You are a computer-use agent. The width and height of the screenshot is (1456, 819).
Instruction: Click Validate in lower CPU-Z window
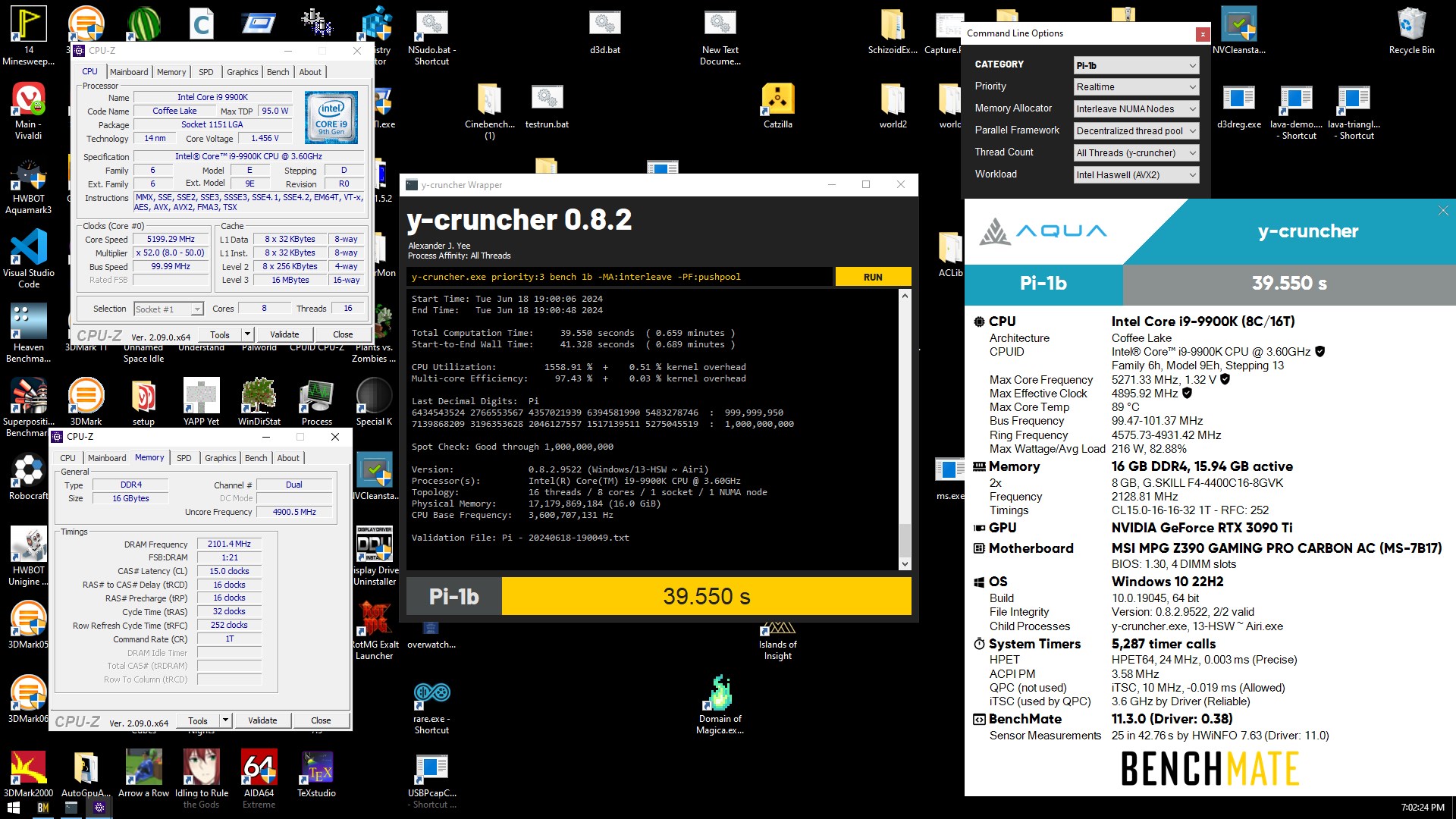(x=262, y=720)
